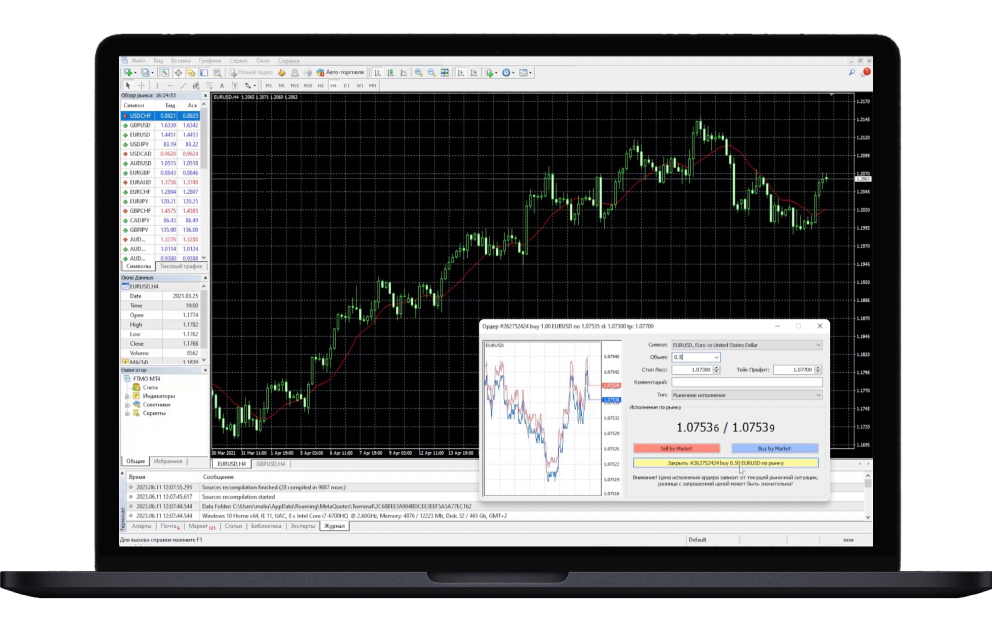The height and width of the screenshot is (631, 992).
Task: Switch timeframe to H1
Action: click(x=321, y=85)
